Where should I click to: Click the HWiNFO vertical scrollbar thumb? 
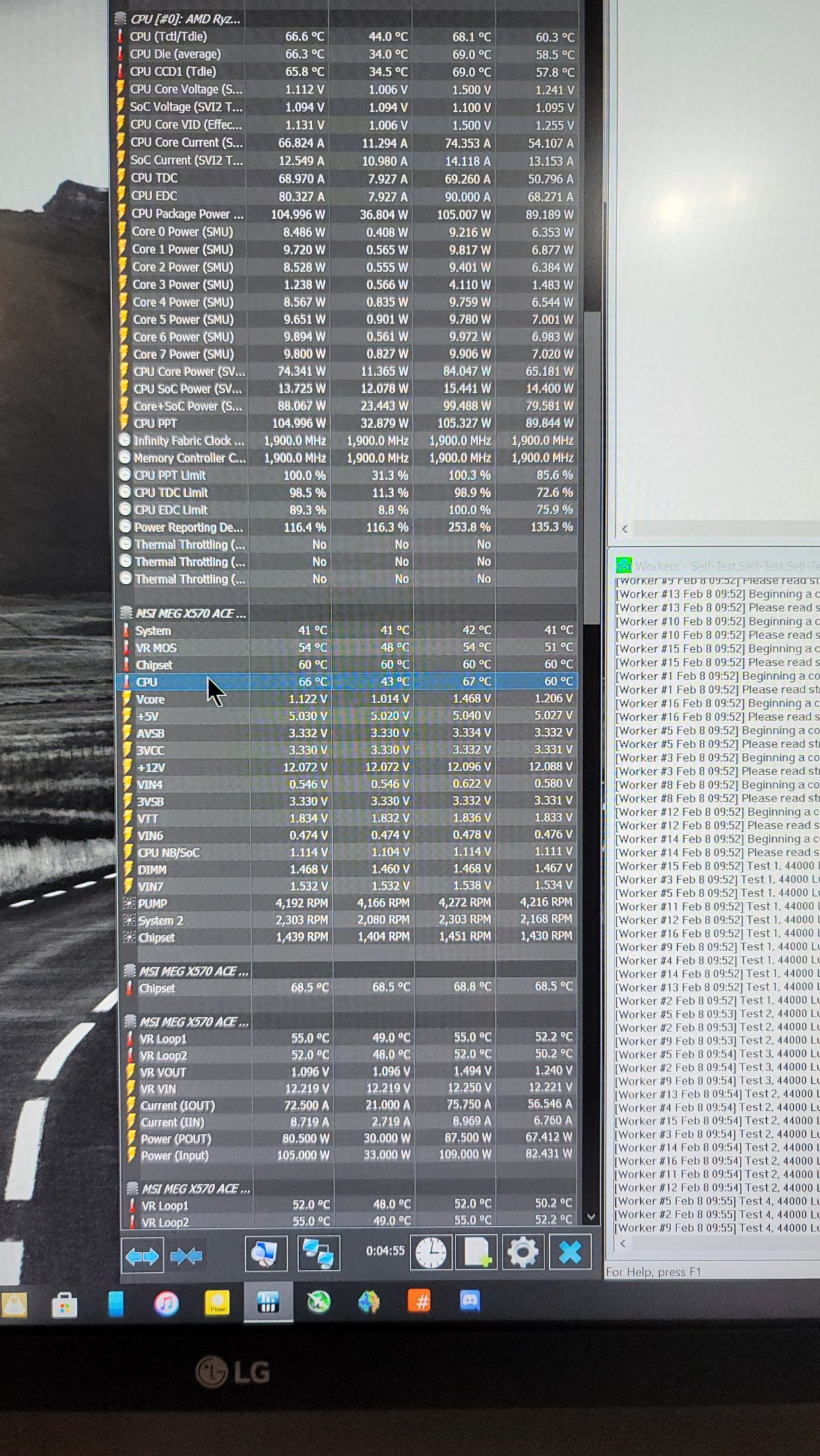coord(591,468)
